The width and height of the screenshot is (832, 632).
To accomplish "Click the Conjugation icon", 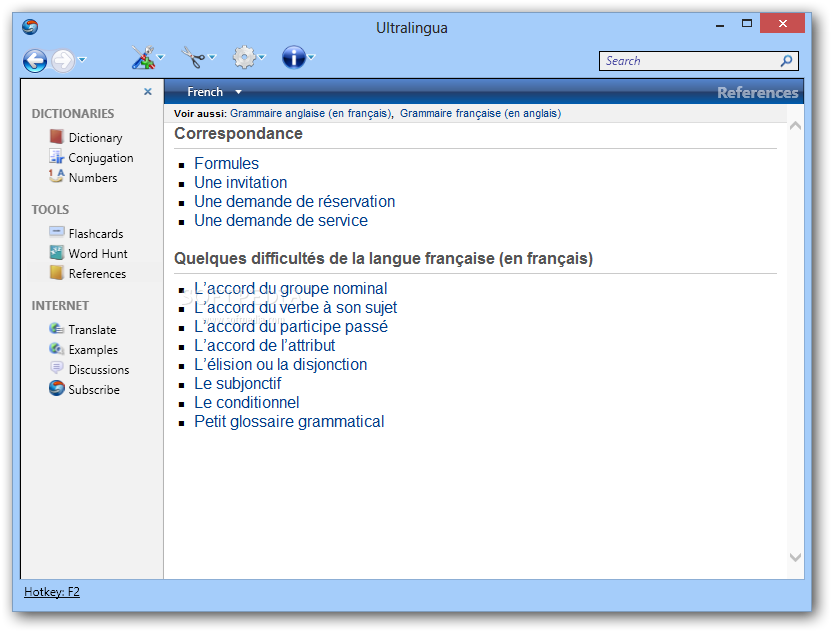I will pyautogui.click(x=56, y=157).
